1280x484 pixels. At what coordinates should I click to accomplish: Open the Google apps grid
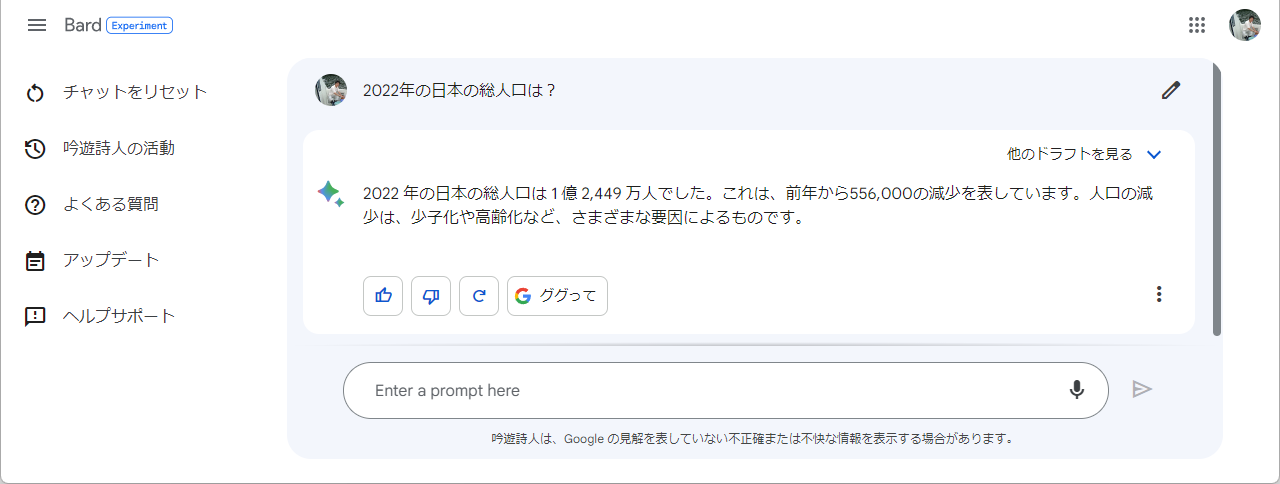[x=1197, y=25]
